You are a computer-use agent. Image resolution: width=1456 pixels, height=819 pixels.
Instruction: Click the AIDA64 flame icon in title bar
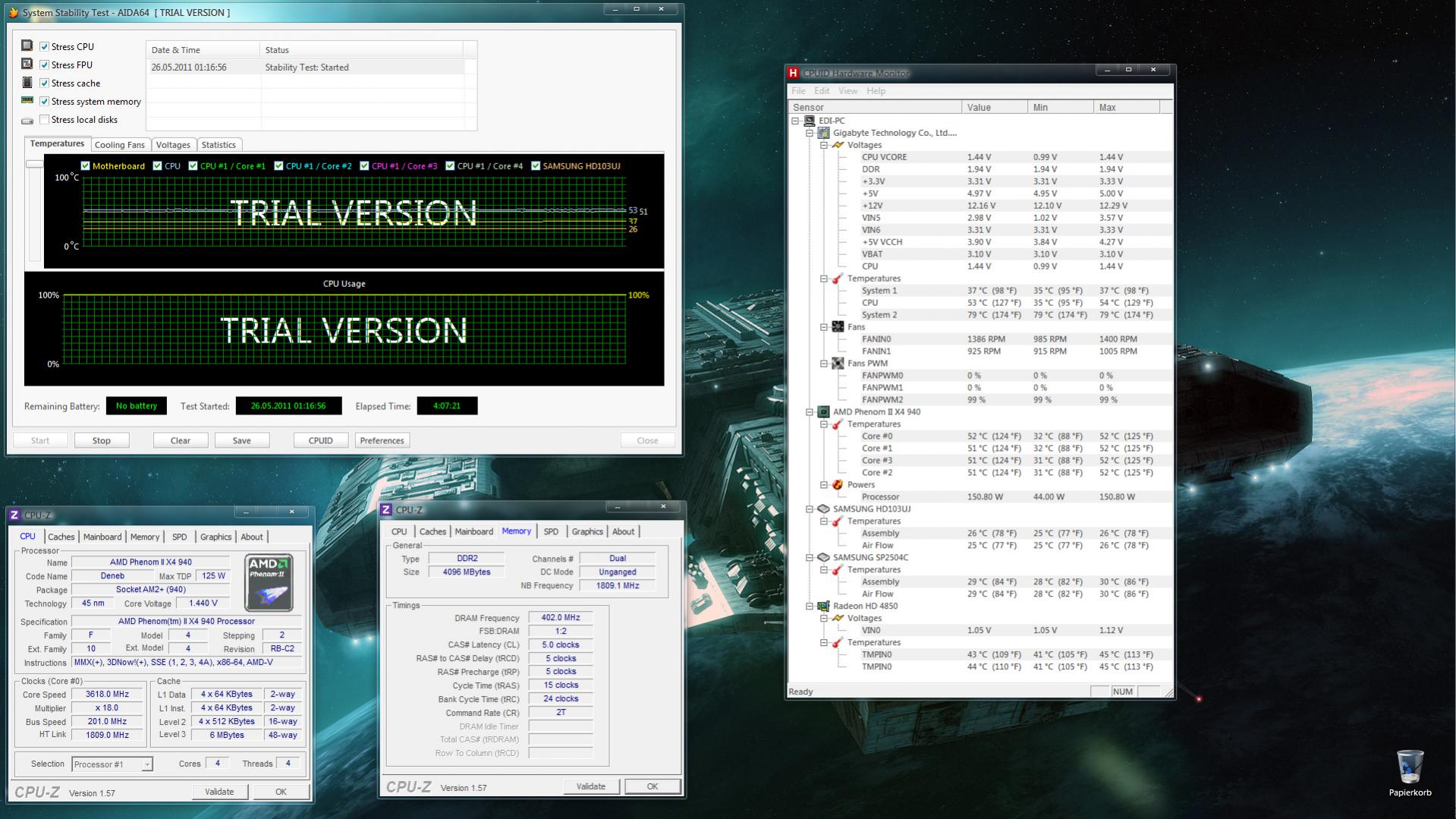(x=14, y=12)
